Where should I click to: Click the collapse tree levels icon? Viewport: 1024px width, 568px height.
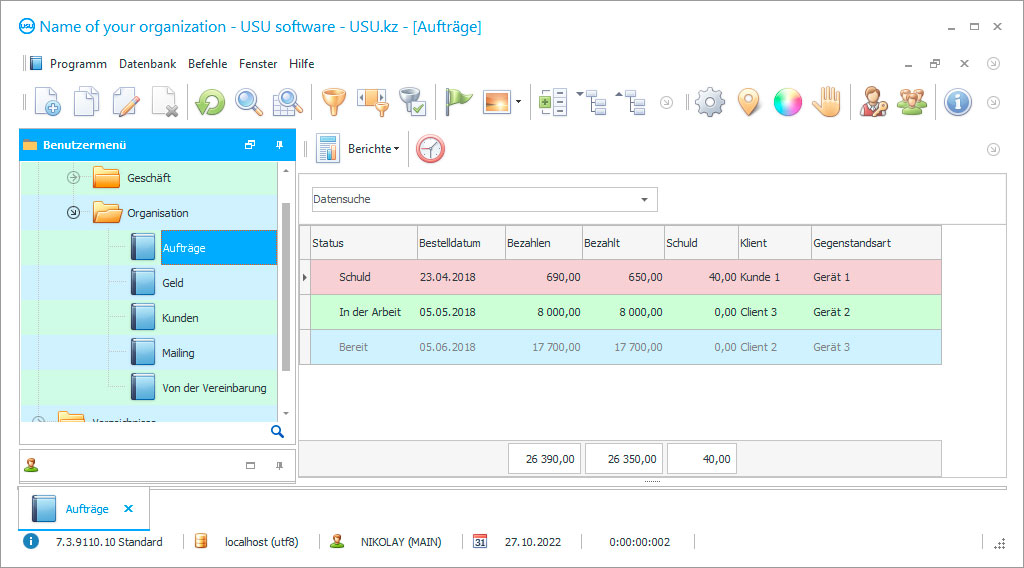coord(630,103)
